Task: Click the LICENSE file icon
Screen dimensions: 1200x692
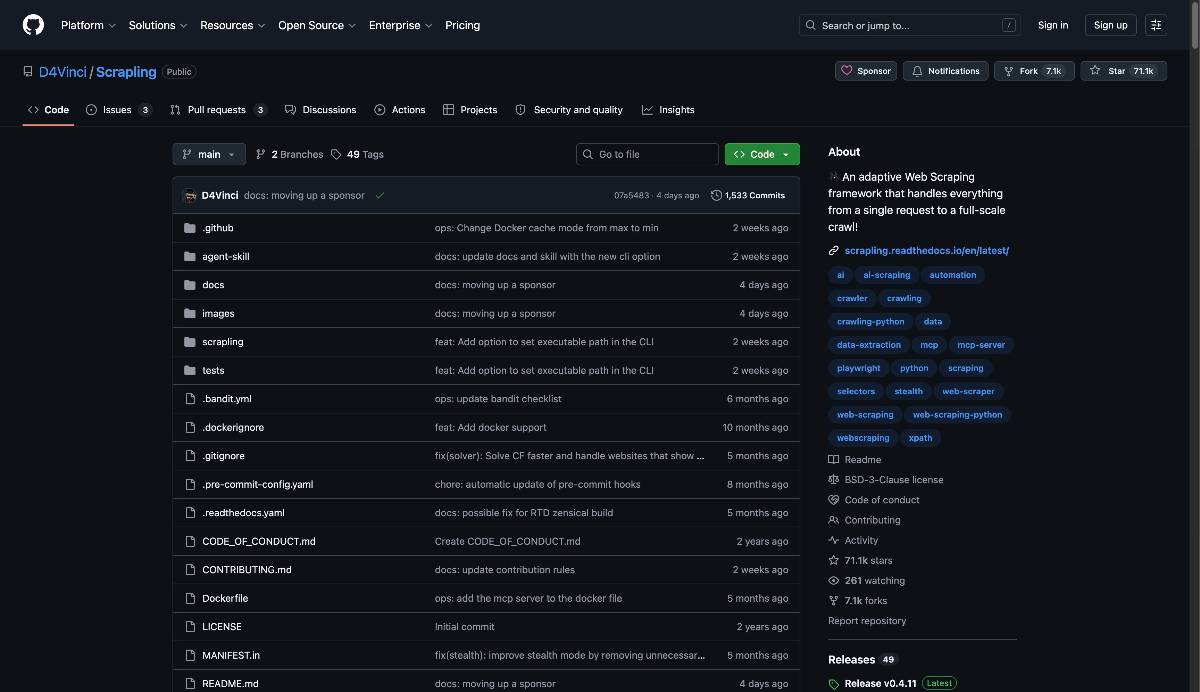Action: 190,627
